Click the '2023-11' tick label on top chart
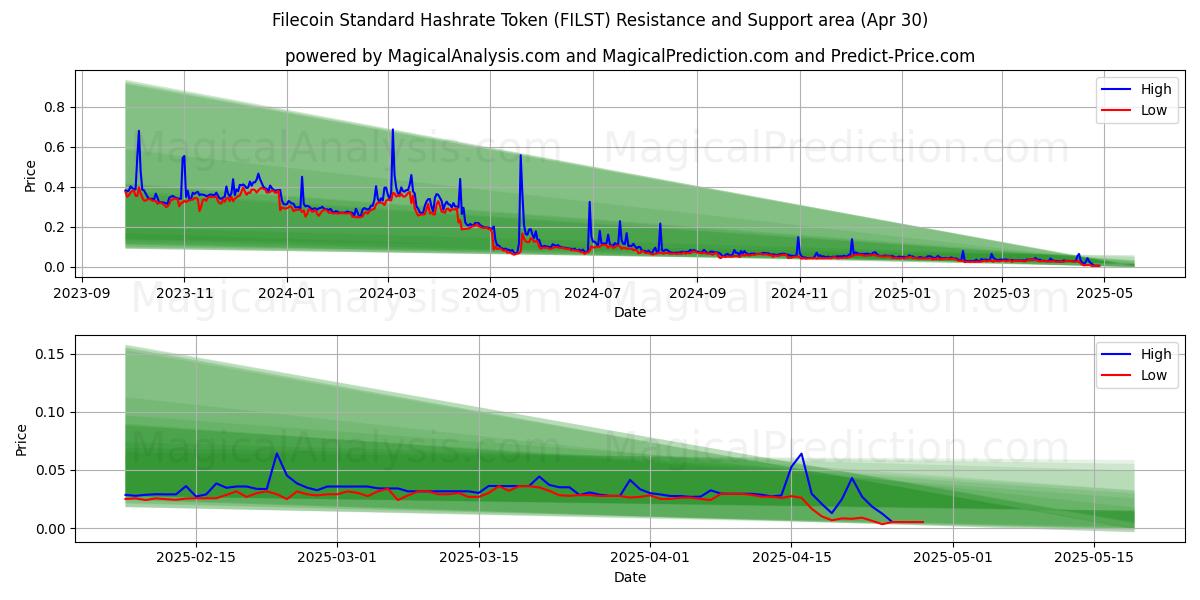Image resolution: width=1200 pixels, height=600 pixels. 184,293
